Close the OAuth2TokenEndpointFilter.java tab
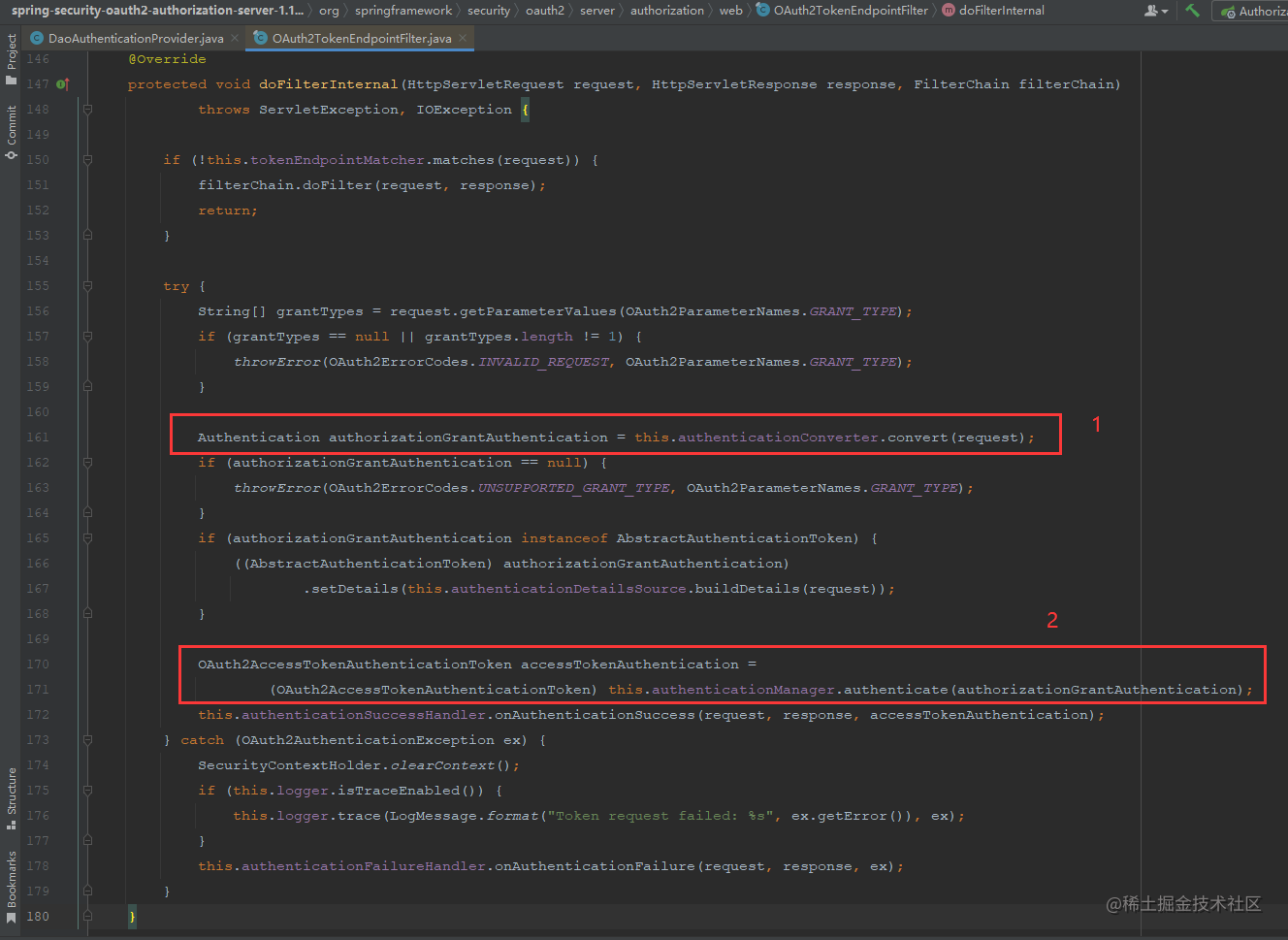Image resolution: width=1288 pixels, height=940 pixels. click(x=463, y=38)
